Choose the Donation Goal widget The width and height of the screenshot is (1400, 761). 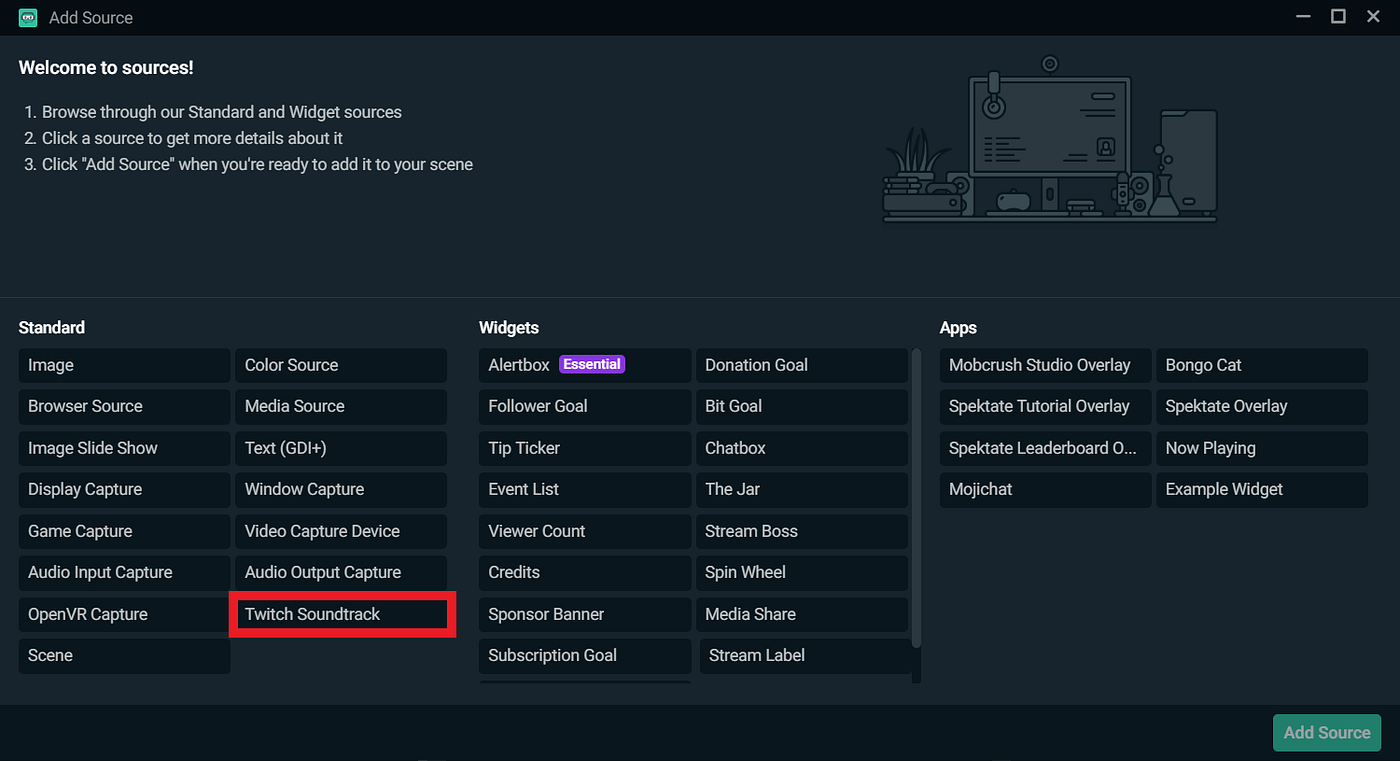tap(802, 365)
